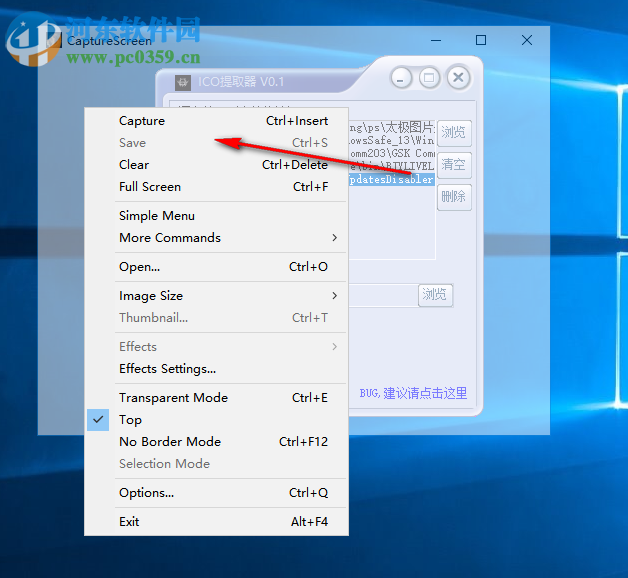Choose Open... from the context menu
This screenshot has height=578, width=628.
pyautogui.click(x=216, y=267)
